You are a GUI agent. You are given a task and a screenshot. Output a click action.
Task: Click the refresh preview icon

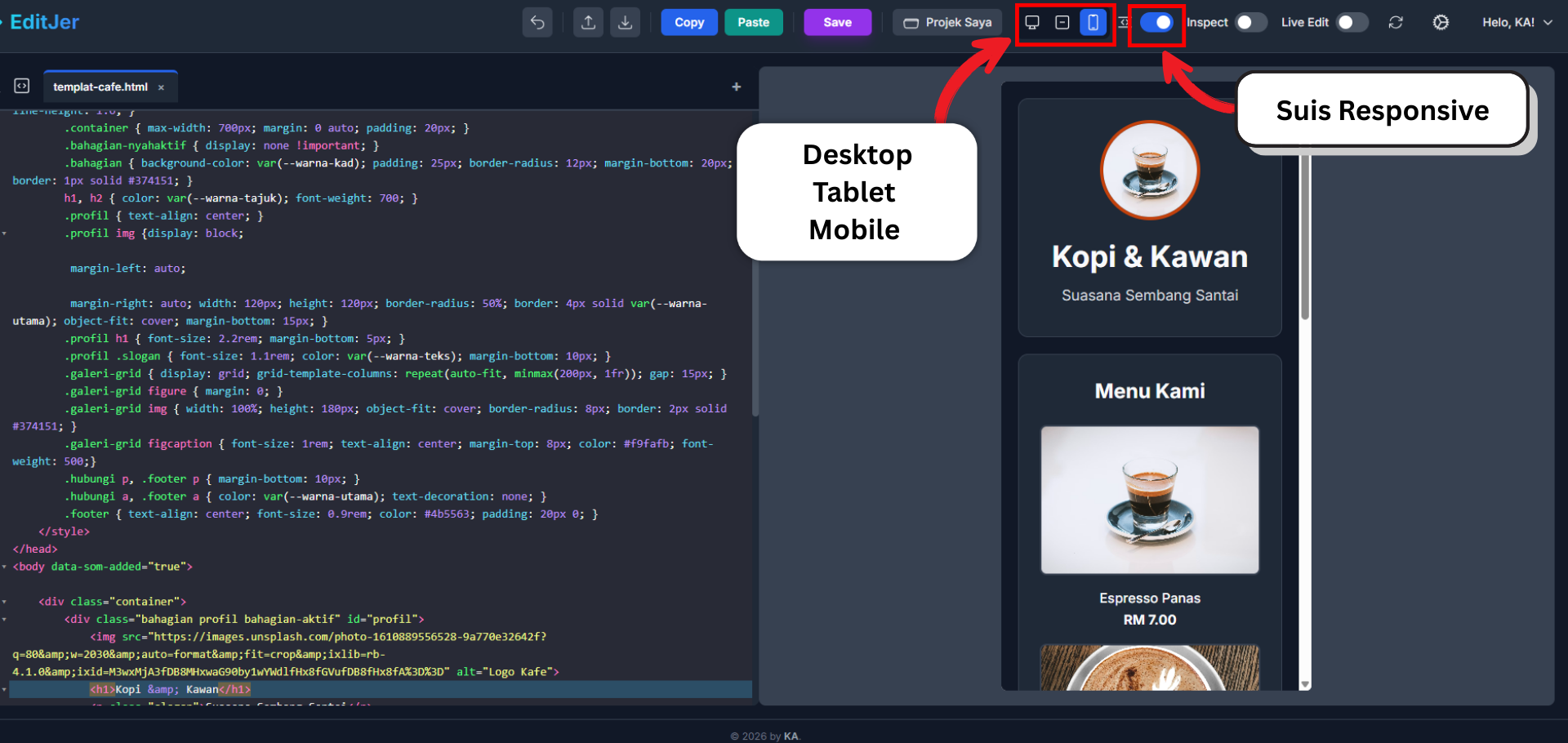tap(1396, 23)
